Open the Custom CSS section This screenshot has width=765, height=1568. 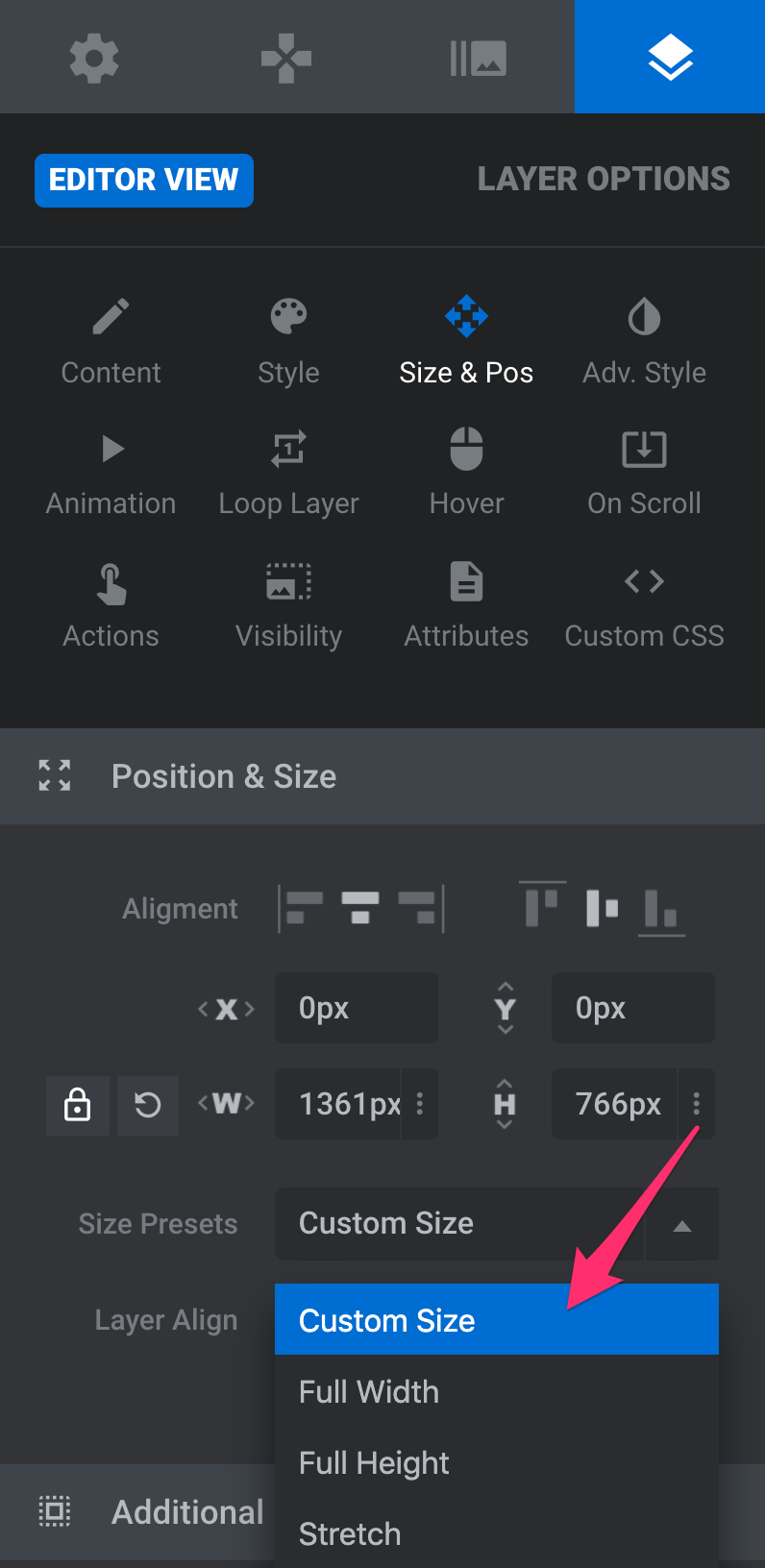pos(644,607)
